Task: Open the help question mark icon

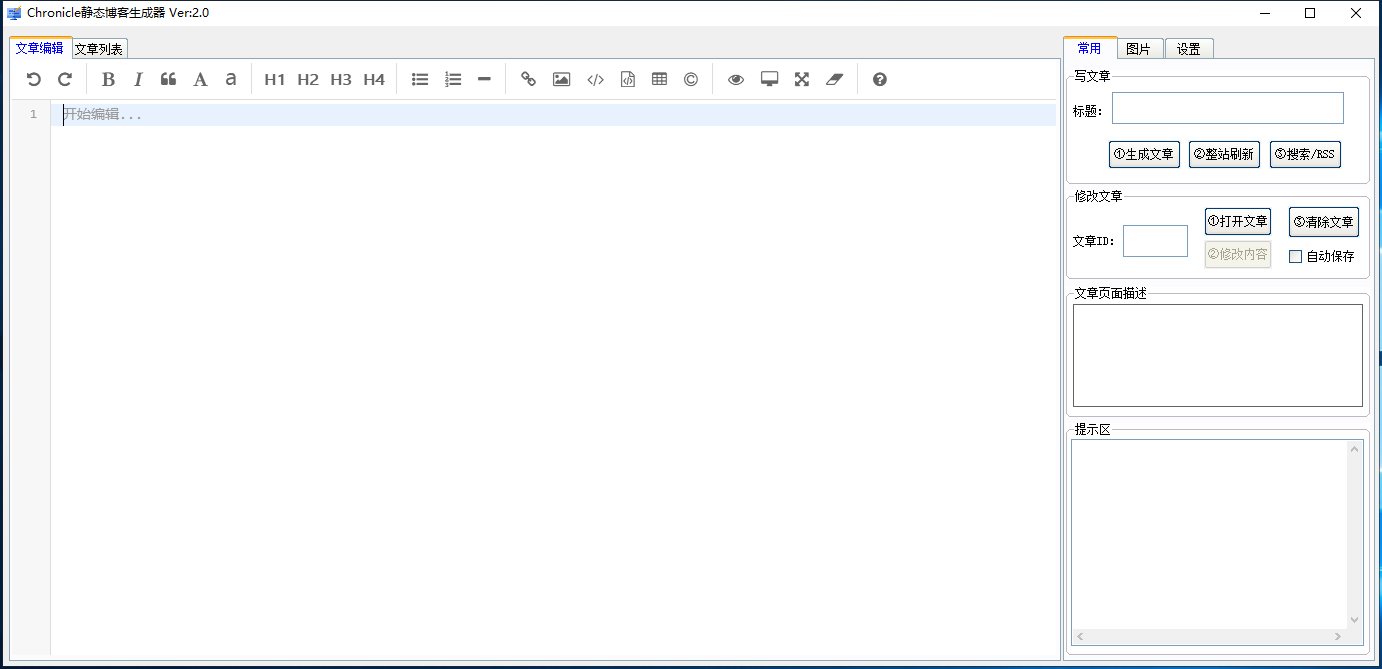Action: (x=879, y=80)
